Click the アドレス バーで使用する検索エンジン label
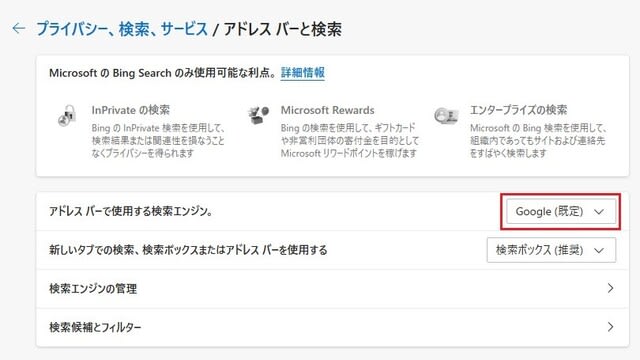 [131, 211]
